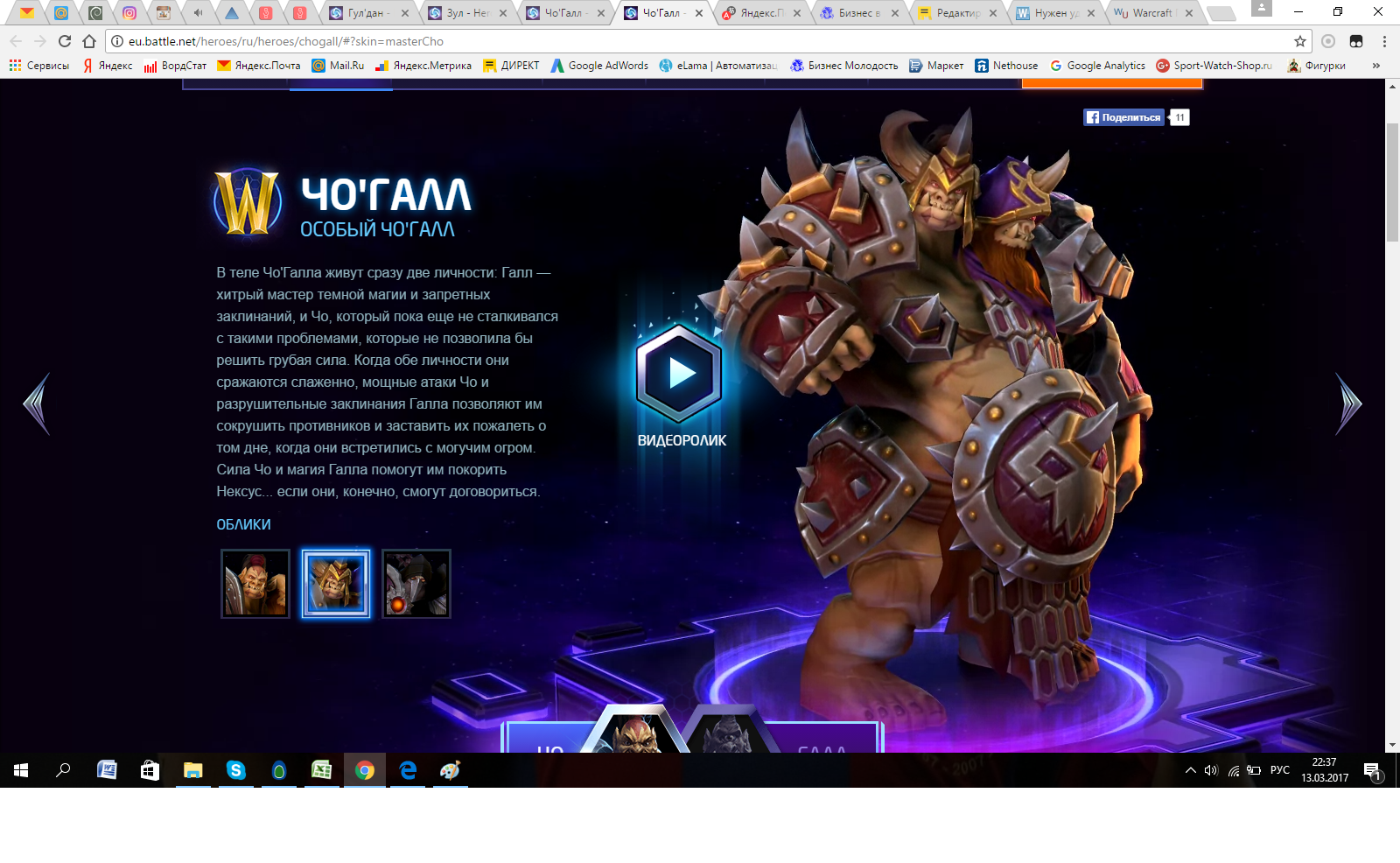Switch to the Зул browser tab
This screenshot has height=863, width=1400.
[465, 13]
